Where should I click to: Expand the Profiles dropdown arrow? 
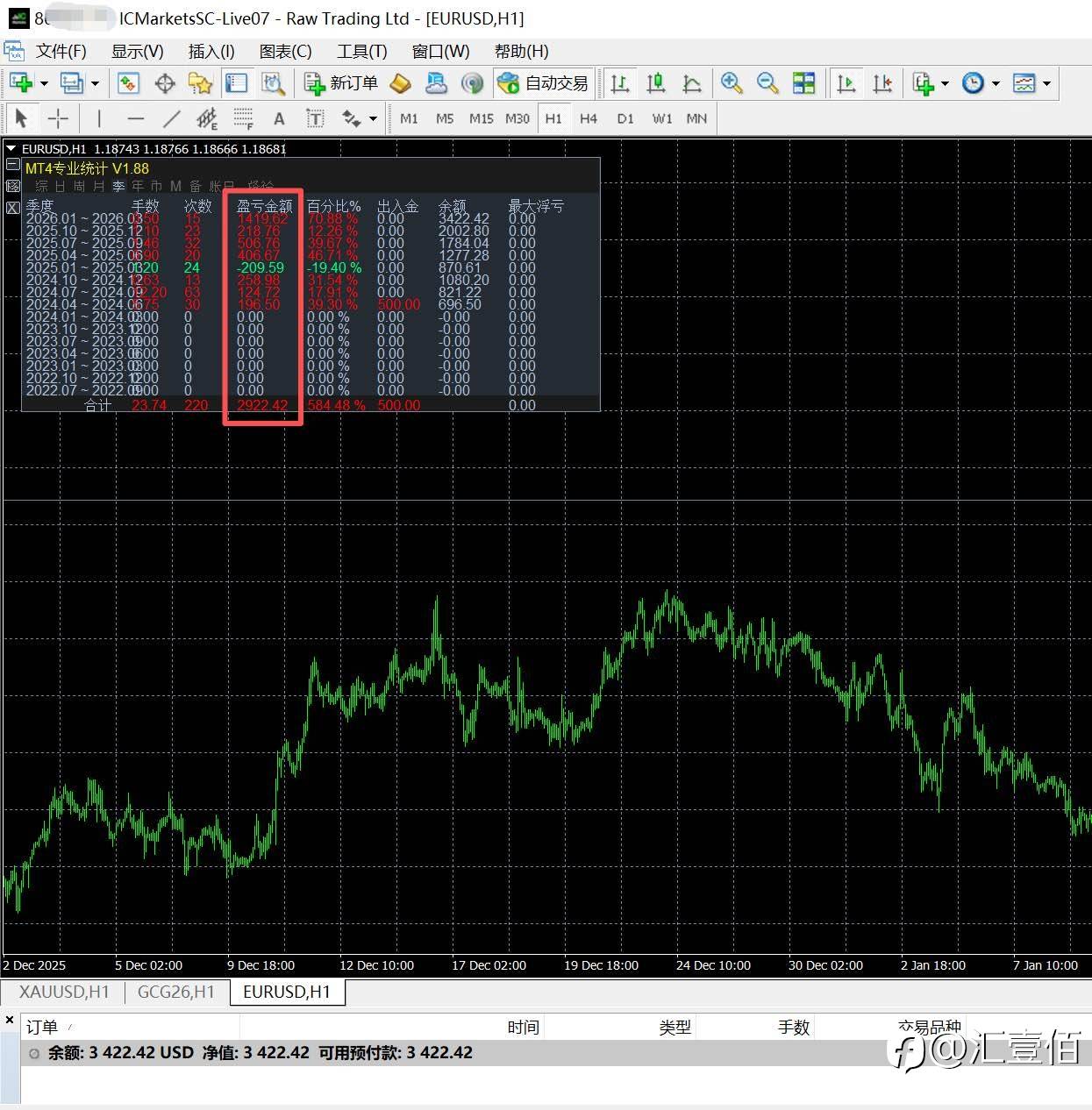pos(95,84)
